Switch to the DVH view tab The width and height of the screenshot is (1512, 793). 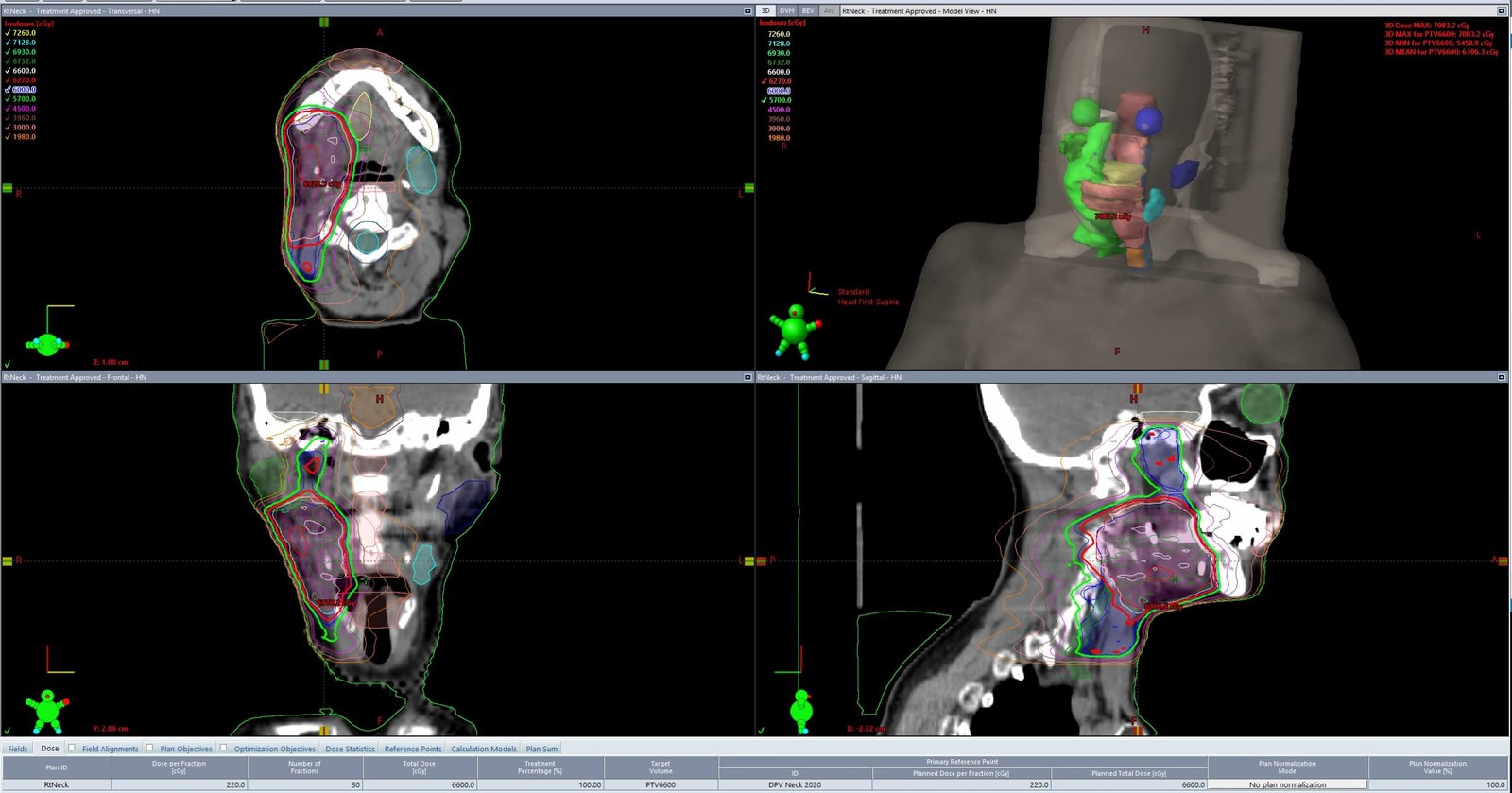[786, 11]
